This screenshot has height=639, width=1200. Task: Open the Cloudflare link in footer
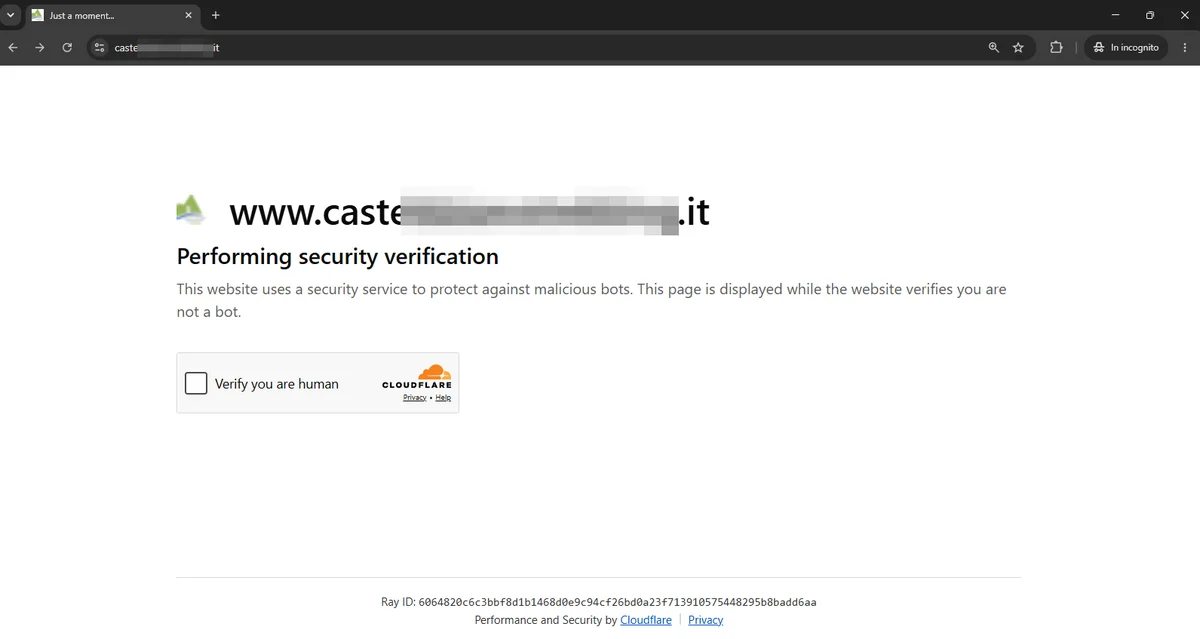coord(646,620)
